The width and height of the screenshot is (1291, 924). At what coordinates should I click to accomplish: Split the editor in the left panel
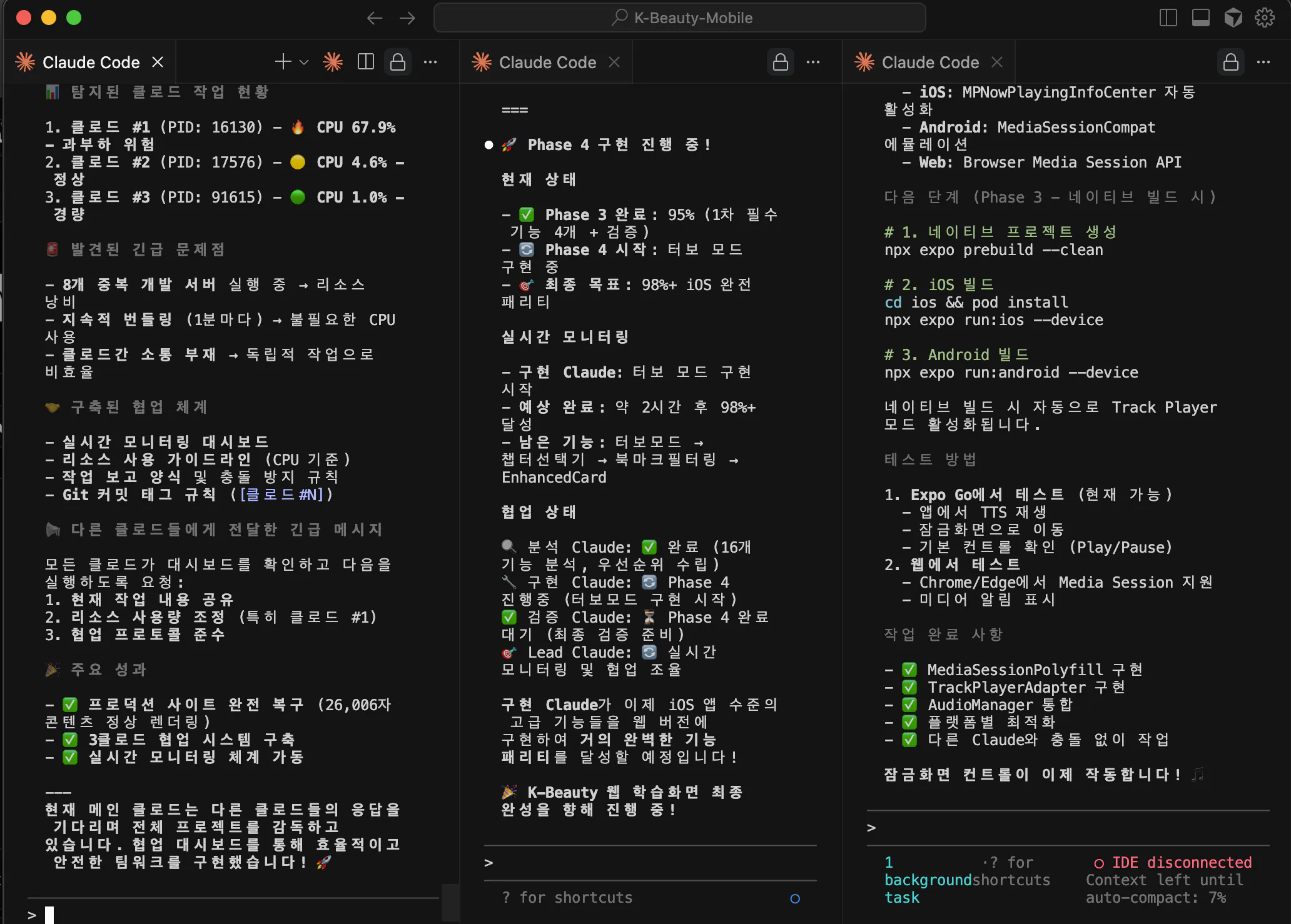365,62
